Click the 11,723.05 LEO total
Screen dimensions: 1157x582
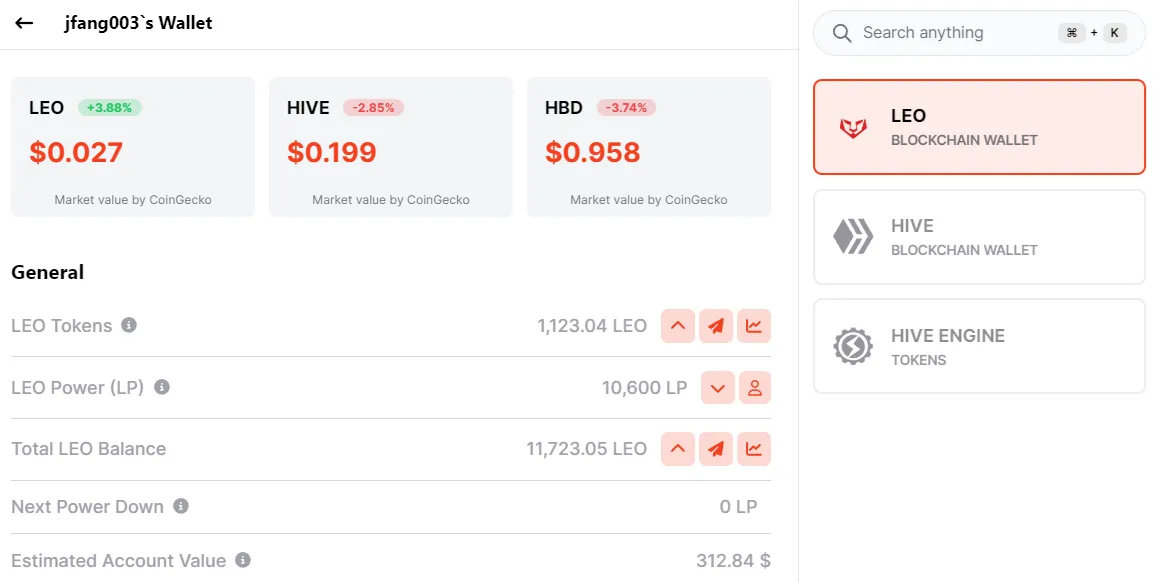[x=587, y=448]
